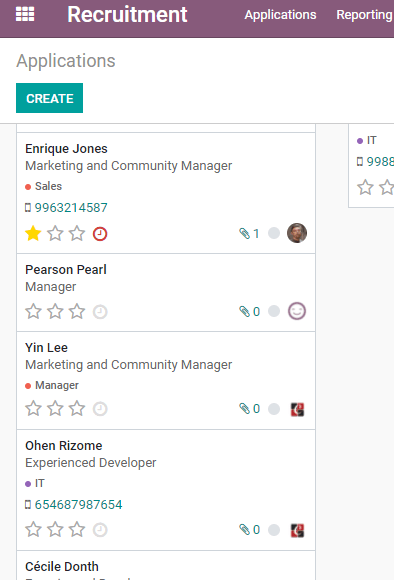Set second star priority for Enrique Jones
The width and height of the screenshot is (394, 580).
(55, 234)
